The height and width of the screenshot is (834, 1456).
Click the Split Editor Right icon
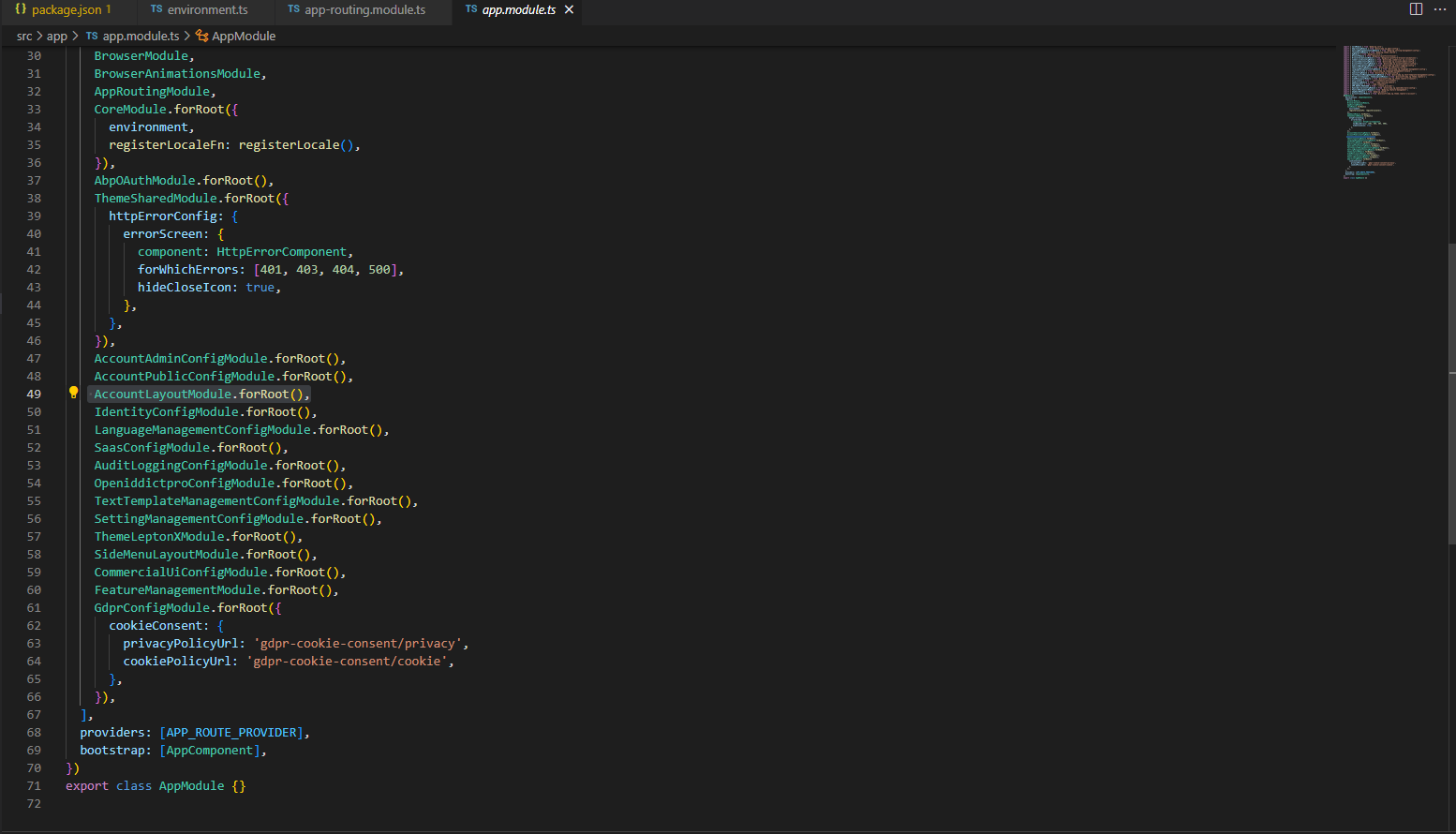point(1416,9)
